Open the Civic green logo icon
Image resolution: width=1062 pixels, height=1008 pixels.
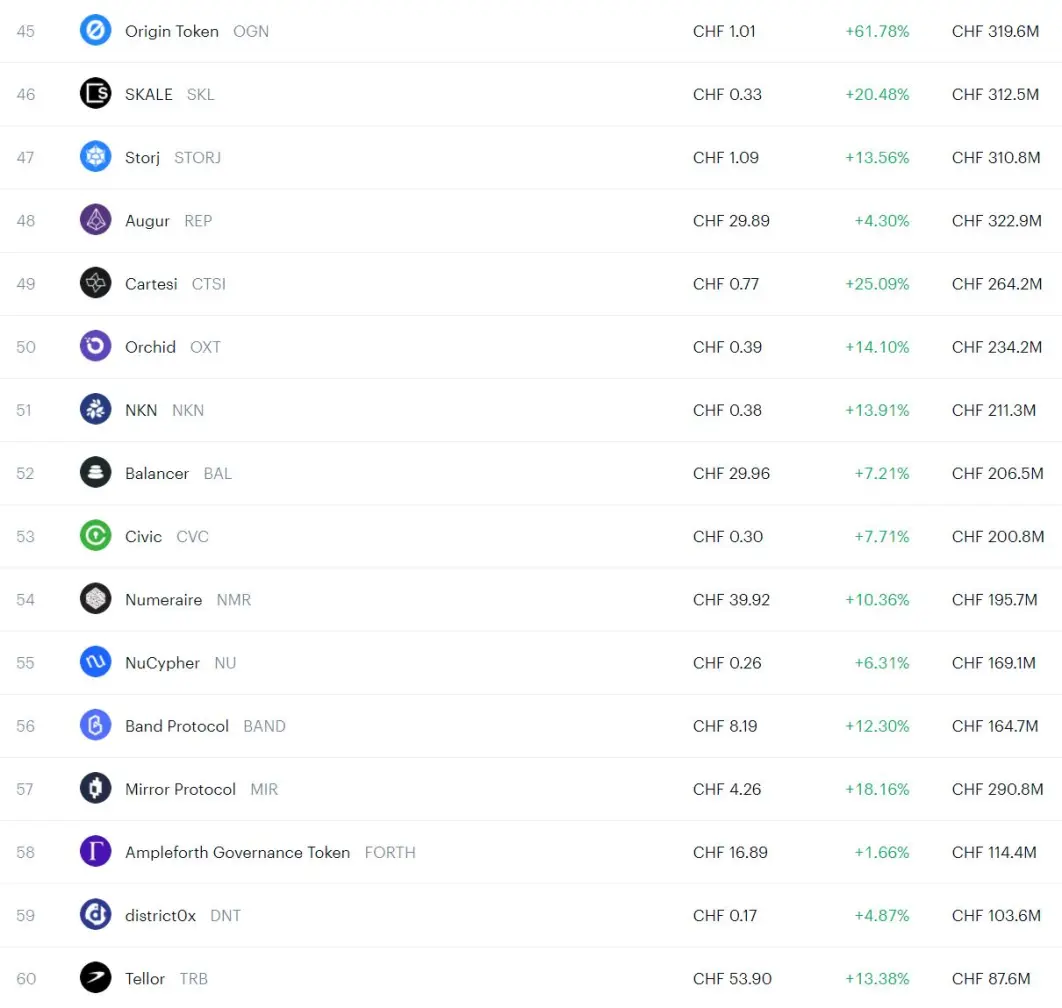(95, 536)
